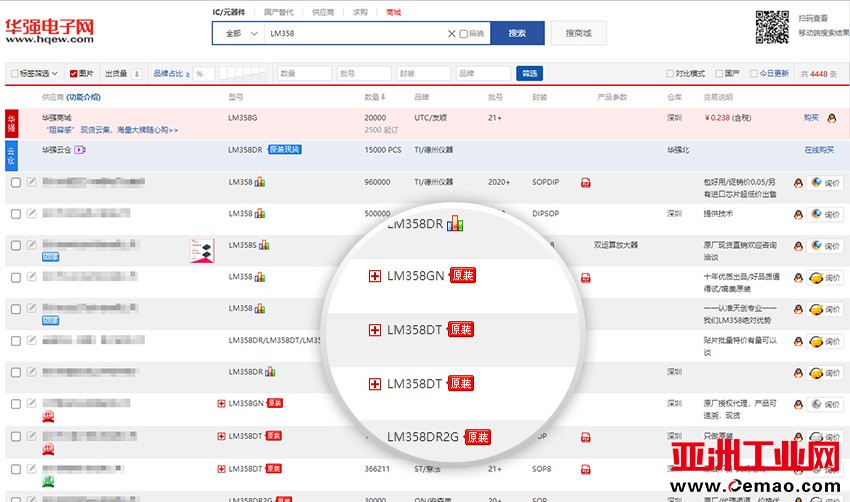Select checkbox of LM358DR/LM358DT row
The width and height of the screenshot is (850, 502).
pyautogui.click(x=16, y=340)
